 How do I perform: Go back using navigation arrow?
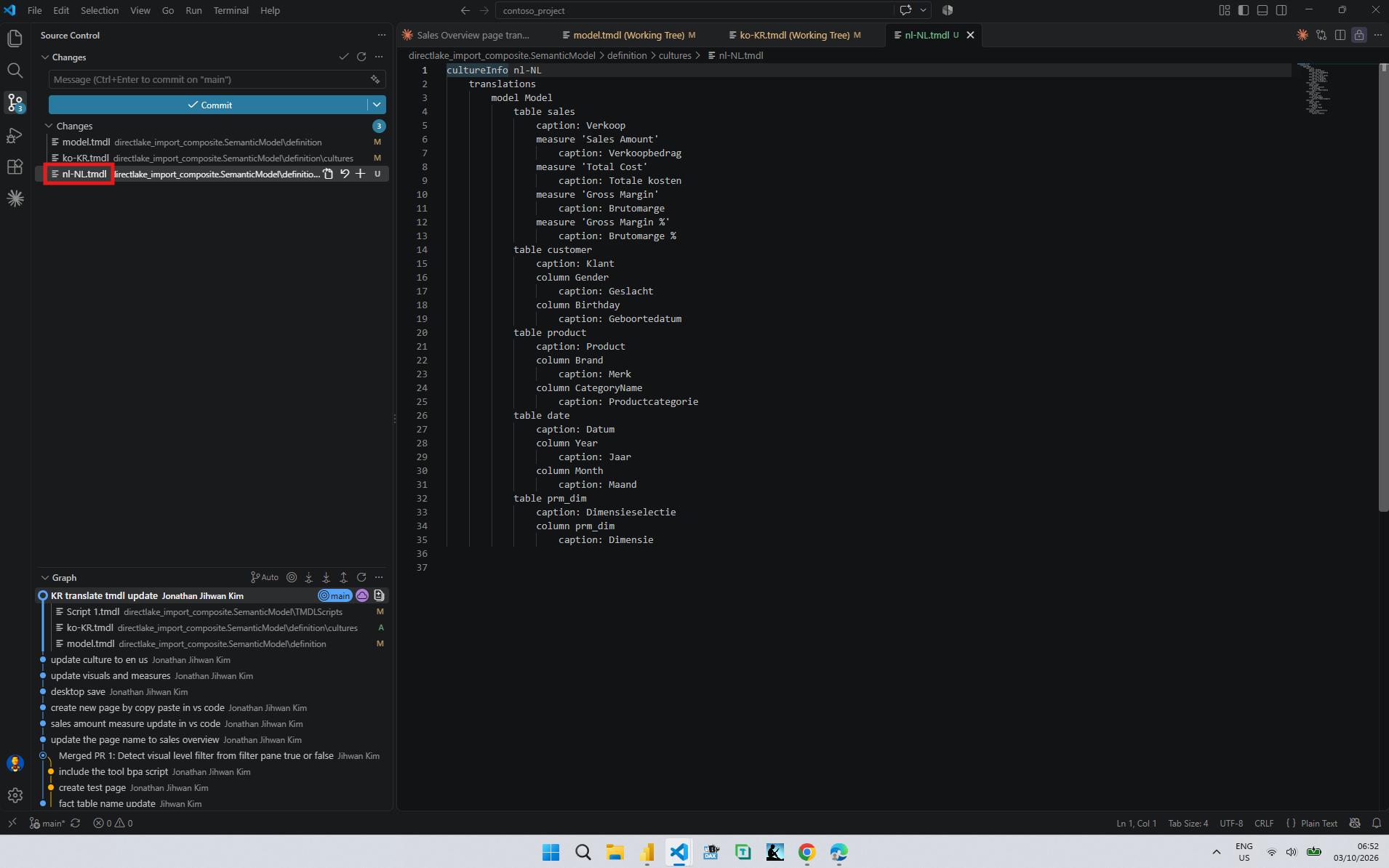point(465,10)
